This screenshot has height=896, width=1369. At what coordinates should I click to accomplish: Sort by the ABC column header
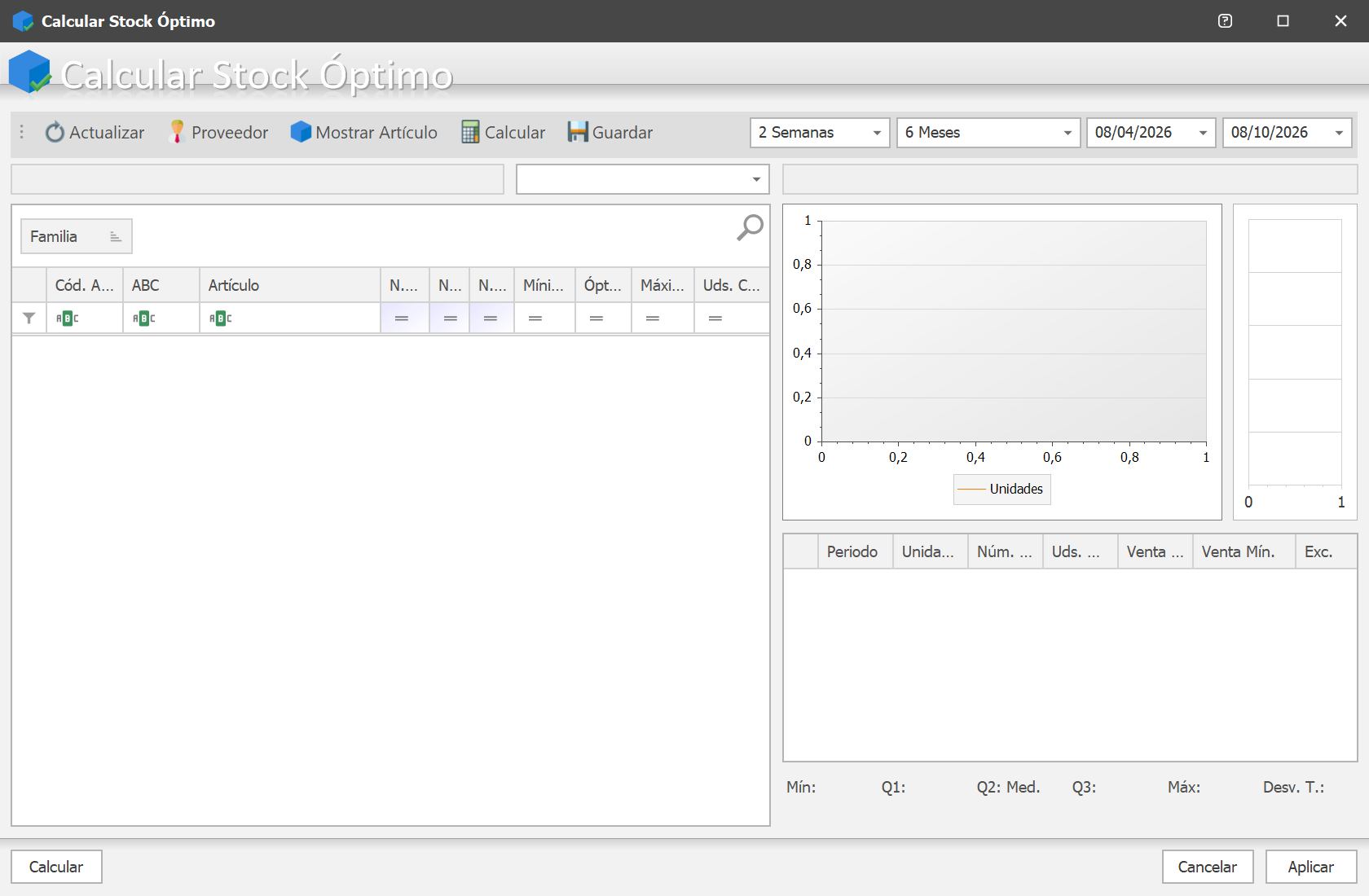click(161, 285)
